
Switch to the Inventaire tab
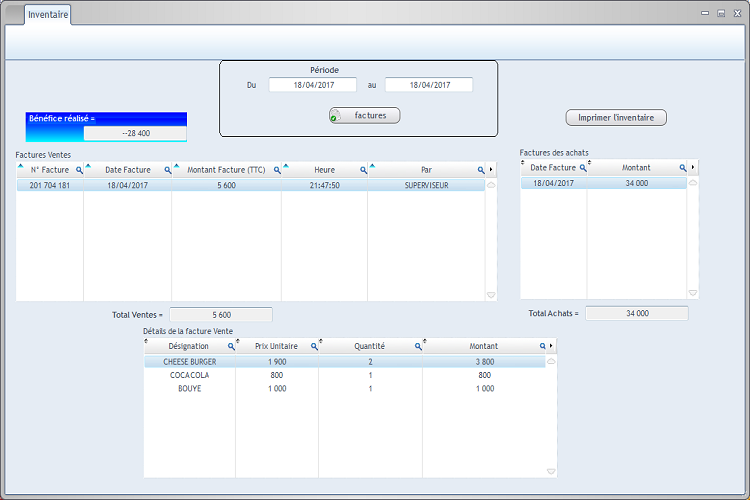(x=48, y=16)
